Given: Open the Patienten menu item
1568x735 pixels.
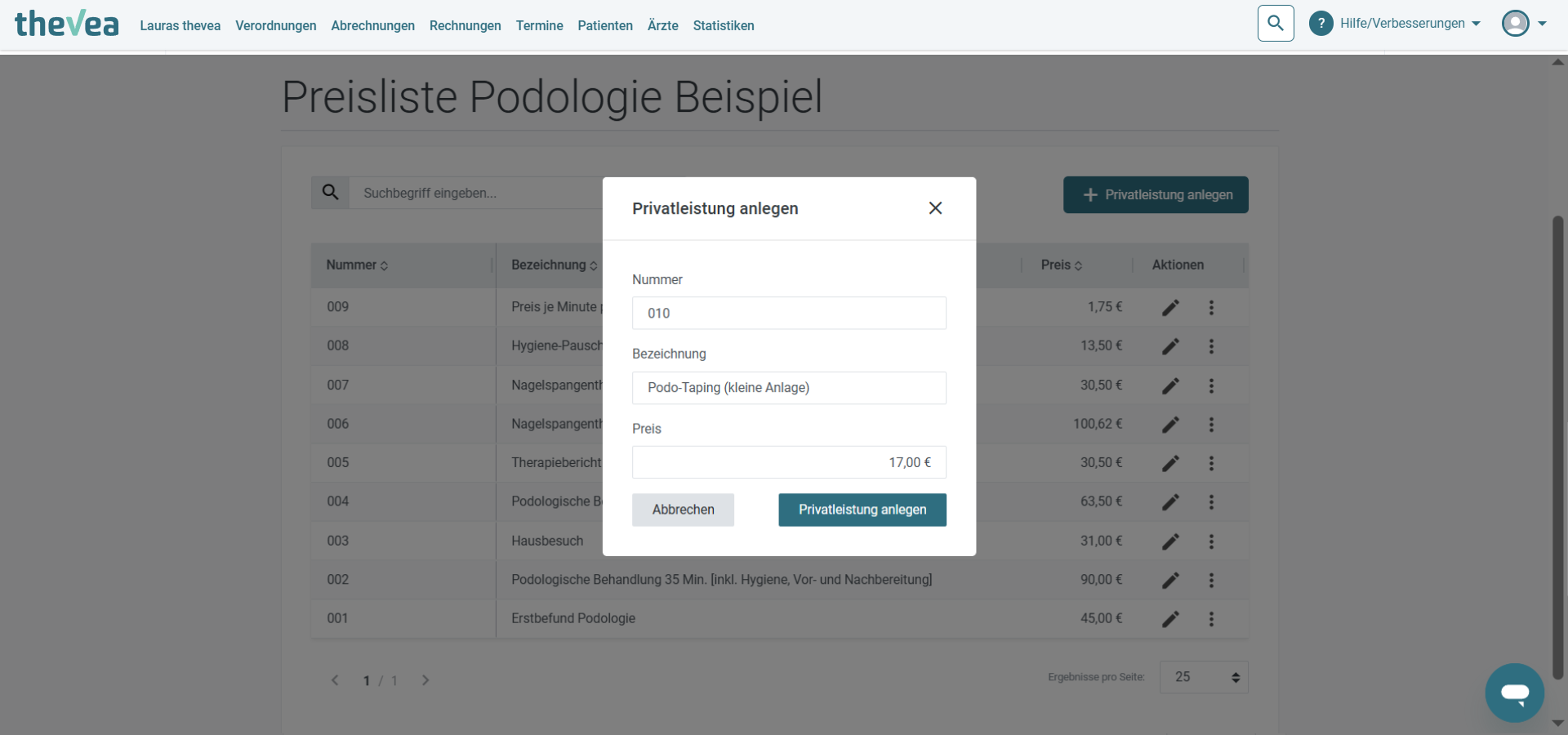Looking at the screenshot, I should [x=605, y=26].
